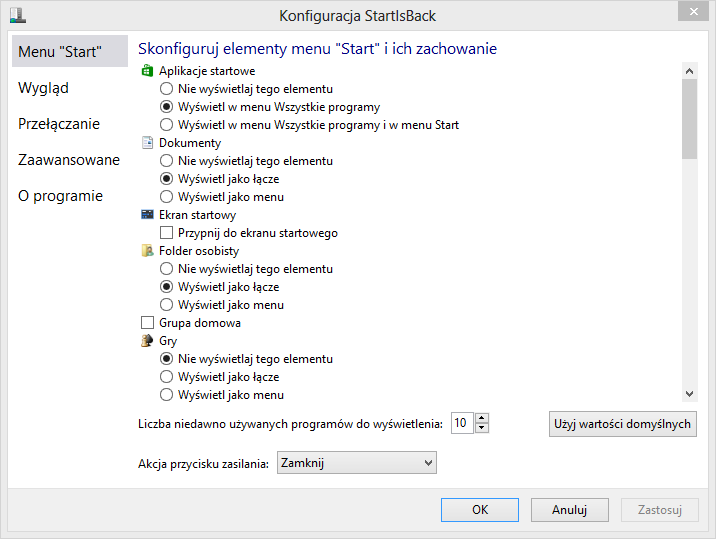Click the 'Dokumenty' group label
The height and width of the screenshot is (539, 716).
(x=190, y=143)
